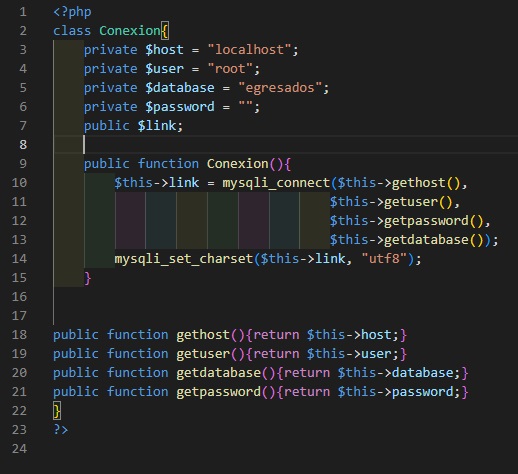Click the constructor name "Conexion" on line 9
Image resolution: width=518 pixels, height=474 pixels.
pos(237,164)
